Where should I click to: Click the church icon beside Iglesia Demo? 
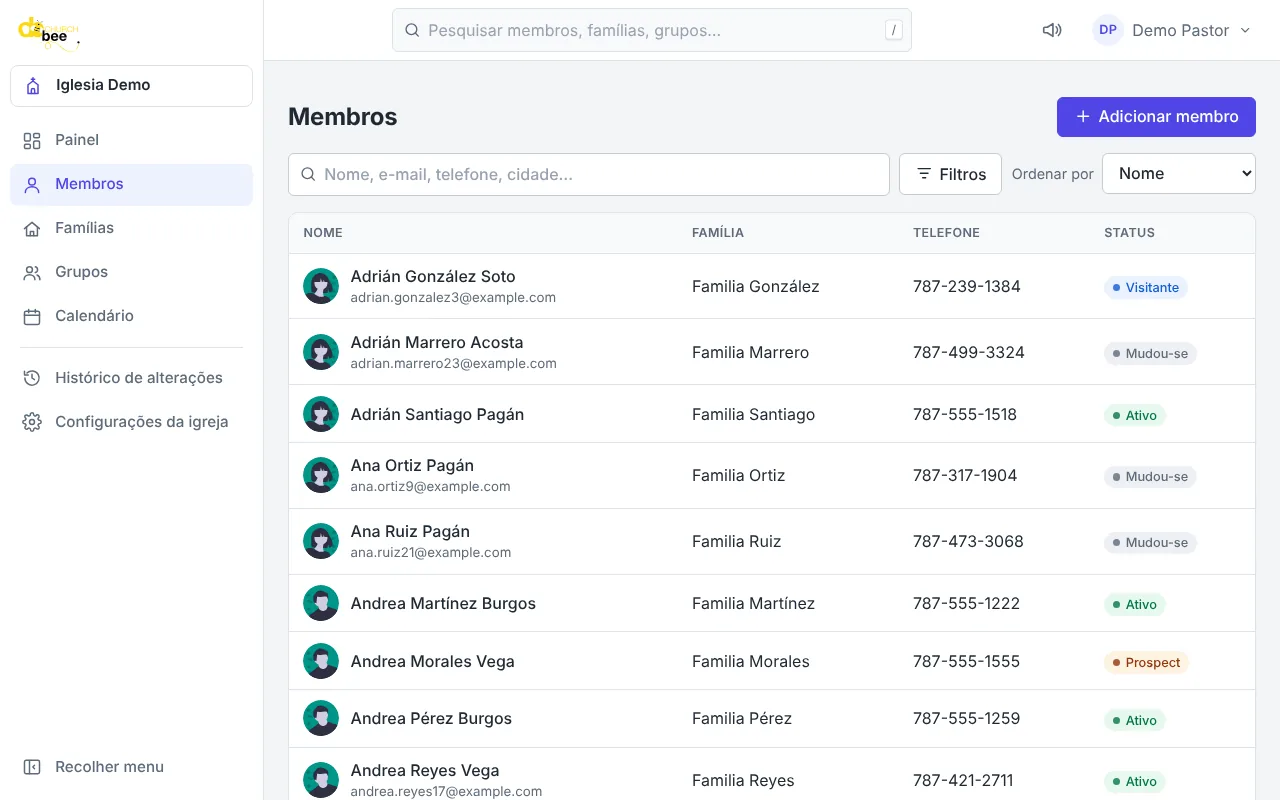(33, 86)
